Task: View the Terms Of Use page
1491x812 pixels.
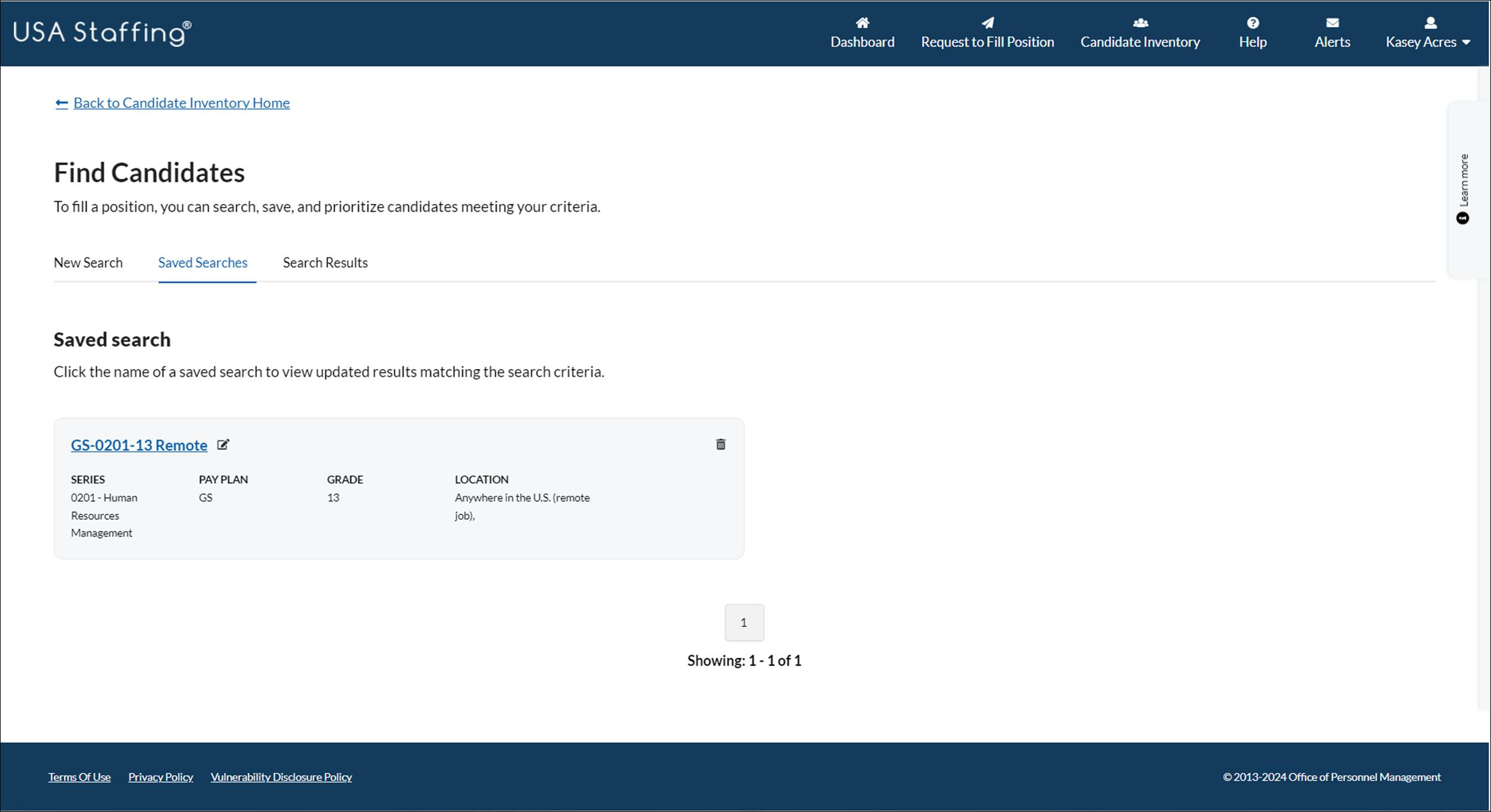Action: [79, 776]
